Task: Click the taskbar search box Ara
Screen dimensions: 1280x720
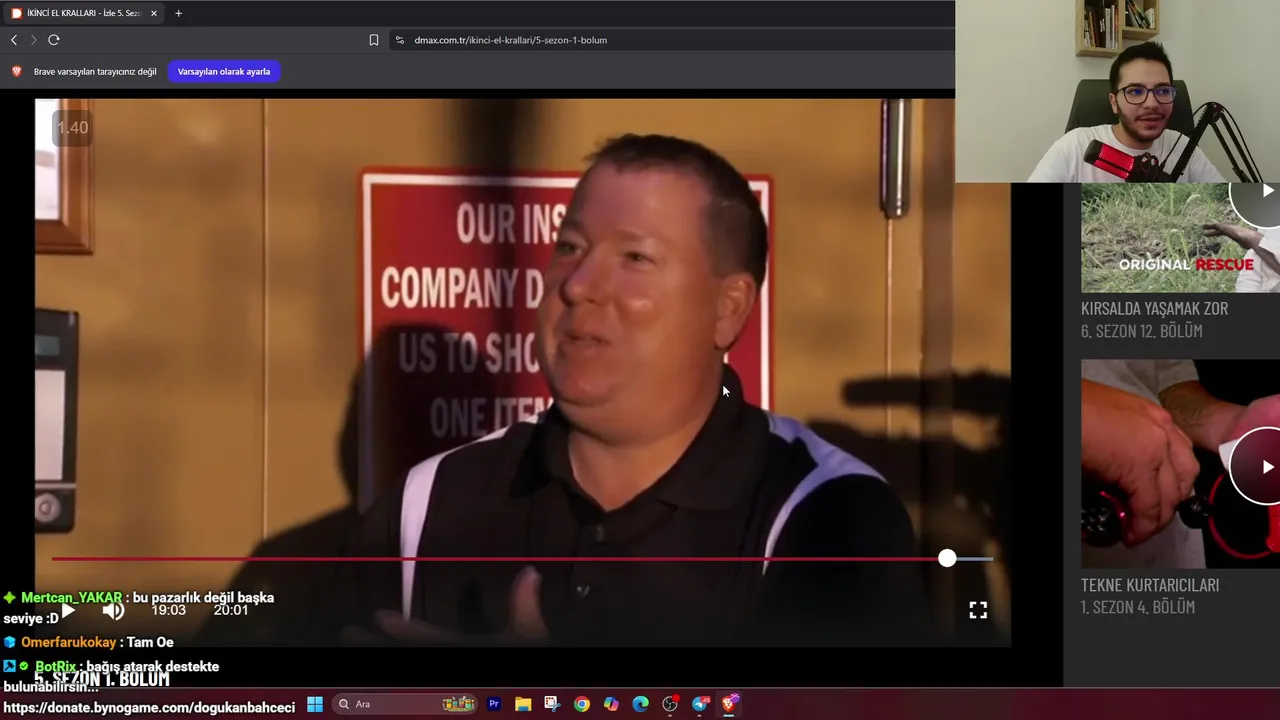Action: (404, 704)
